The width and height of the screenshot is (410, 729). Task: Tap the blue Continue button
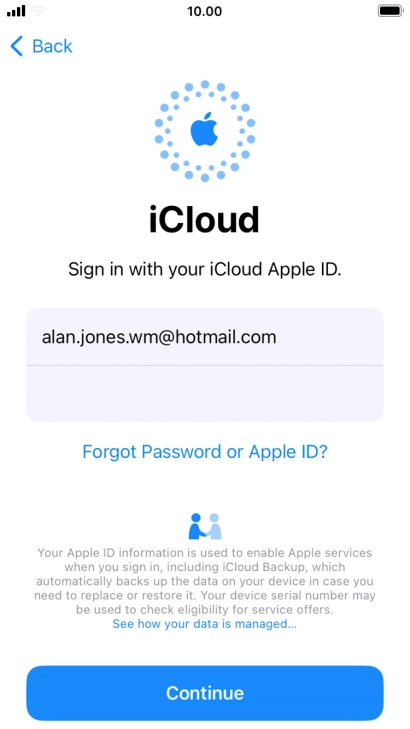tap(205, 693)
